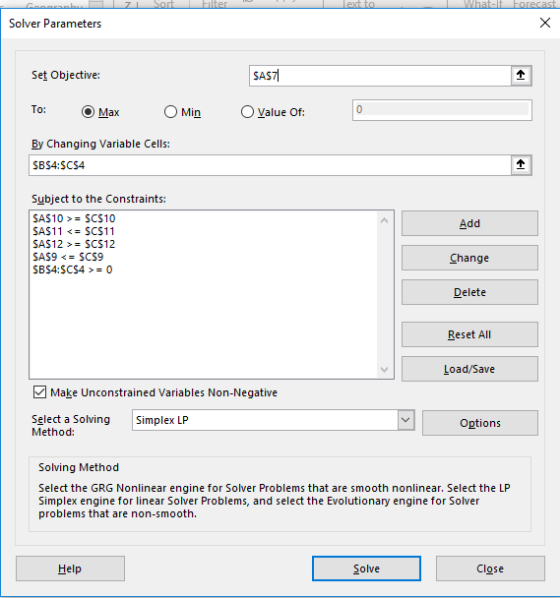
Task: Click the Change constraint button
Action: (x=470, y=258)
